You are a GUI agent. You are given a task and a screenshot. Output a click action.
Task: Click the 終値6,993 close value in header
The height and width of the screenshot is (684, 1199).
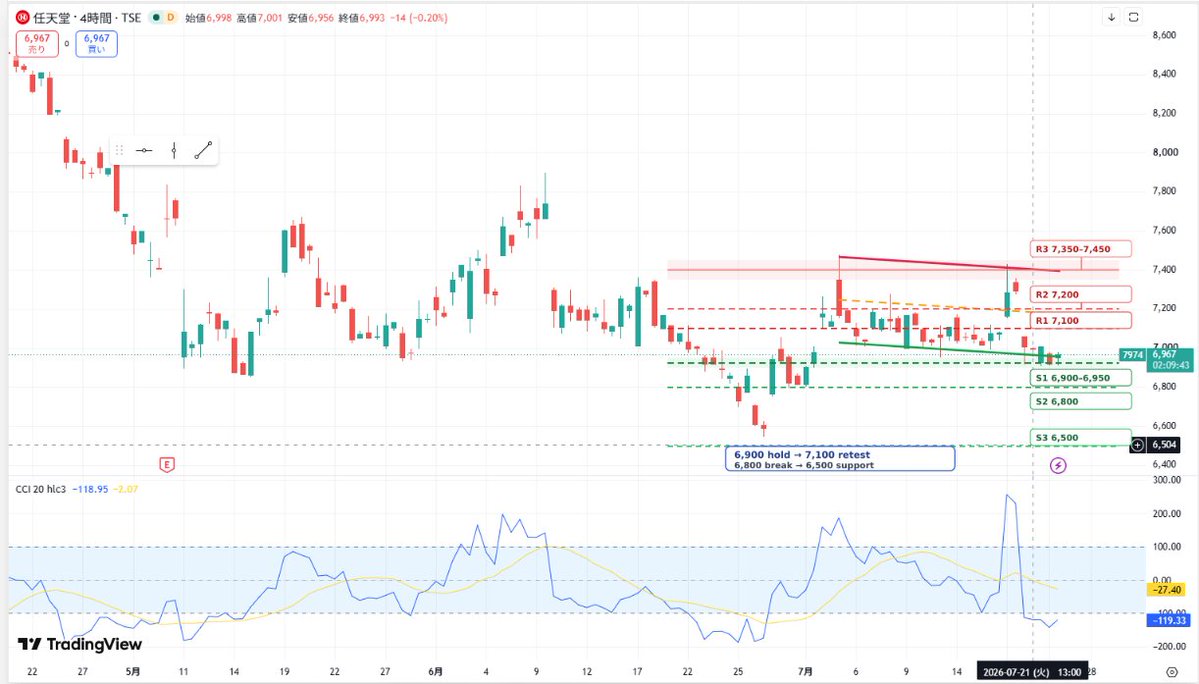[362, 18]
